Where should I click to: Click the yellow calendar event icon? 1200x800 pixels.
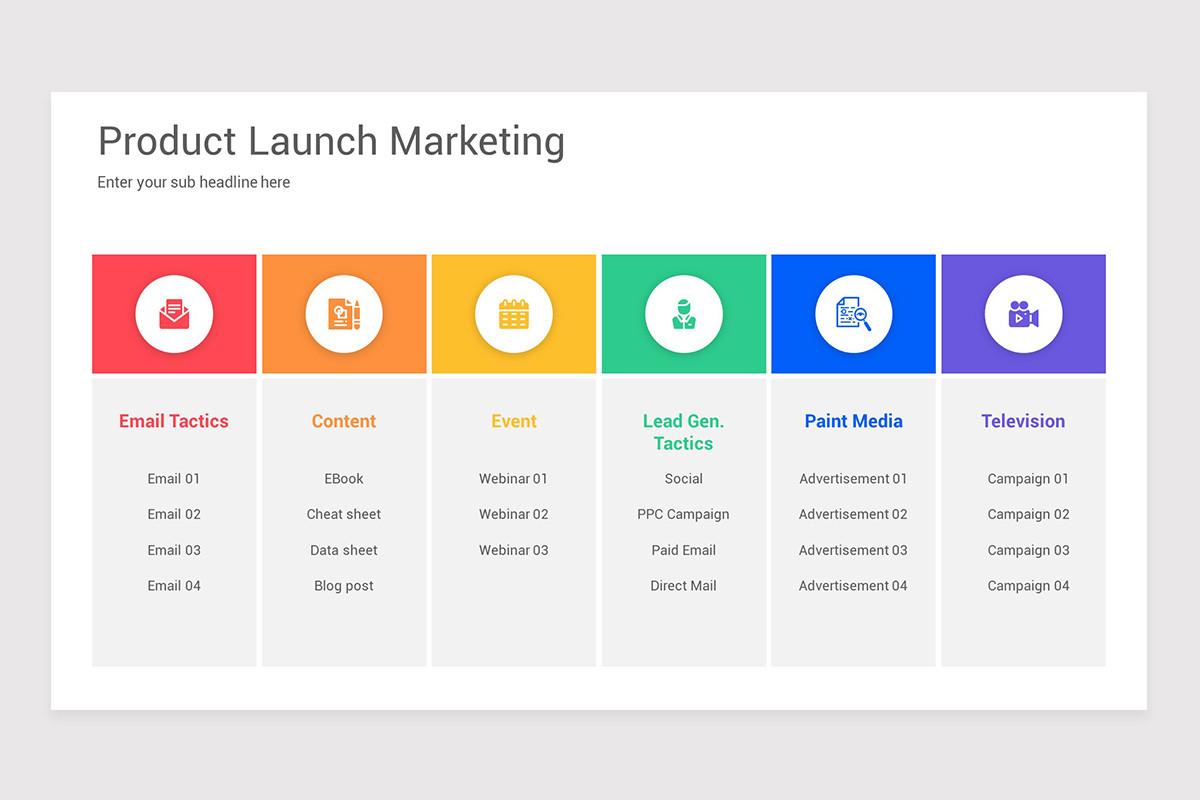514,315
